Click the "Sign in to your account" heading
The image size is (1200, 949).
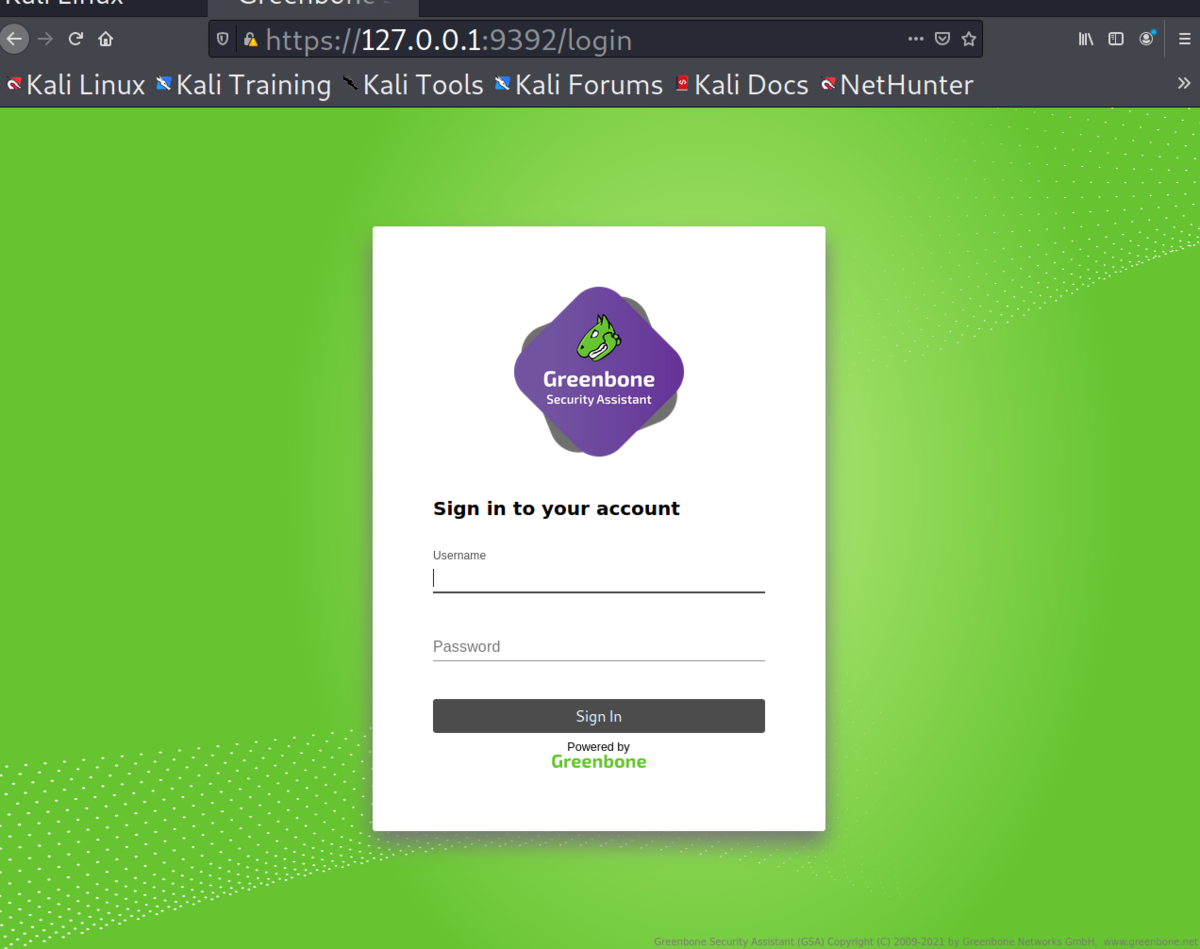(x=556, y=508)
